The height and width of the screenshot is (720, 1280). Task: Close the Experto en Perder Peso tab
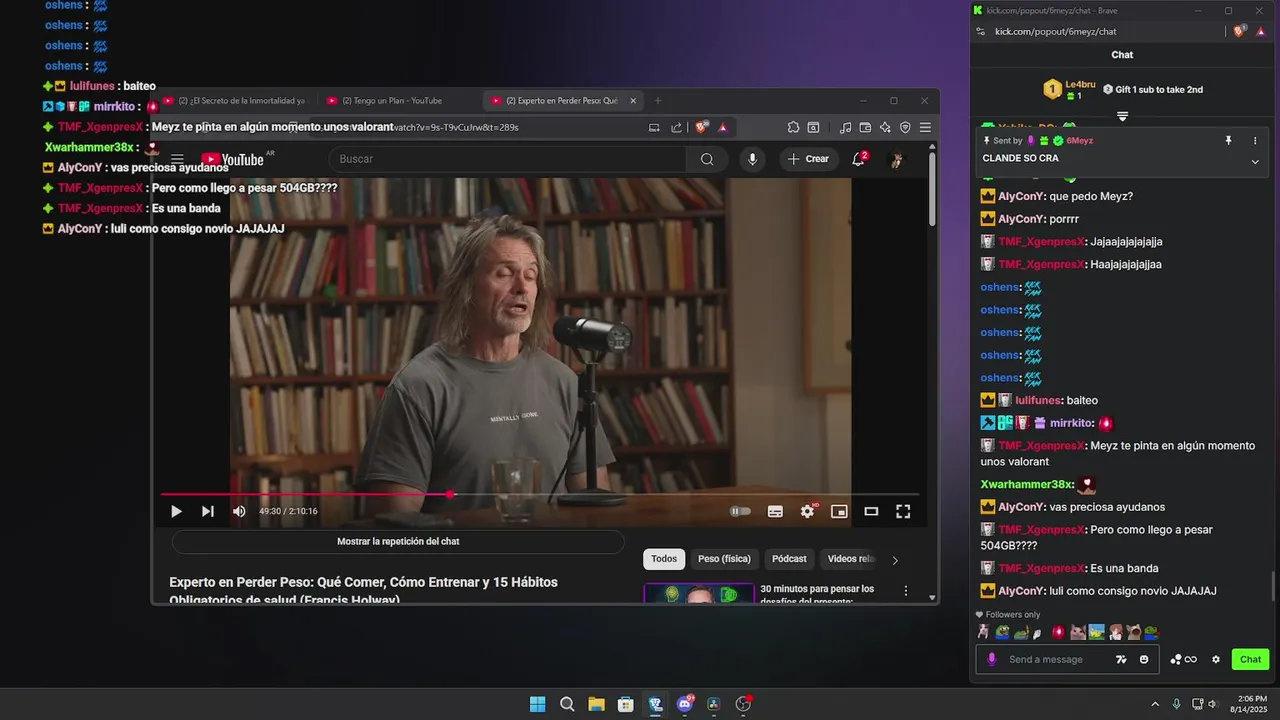632,100
